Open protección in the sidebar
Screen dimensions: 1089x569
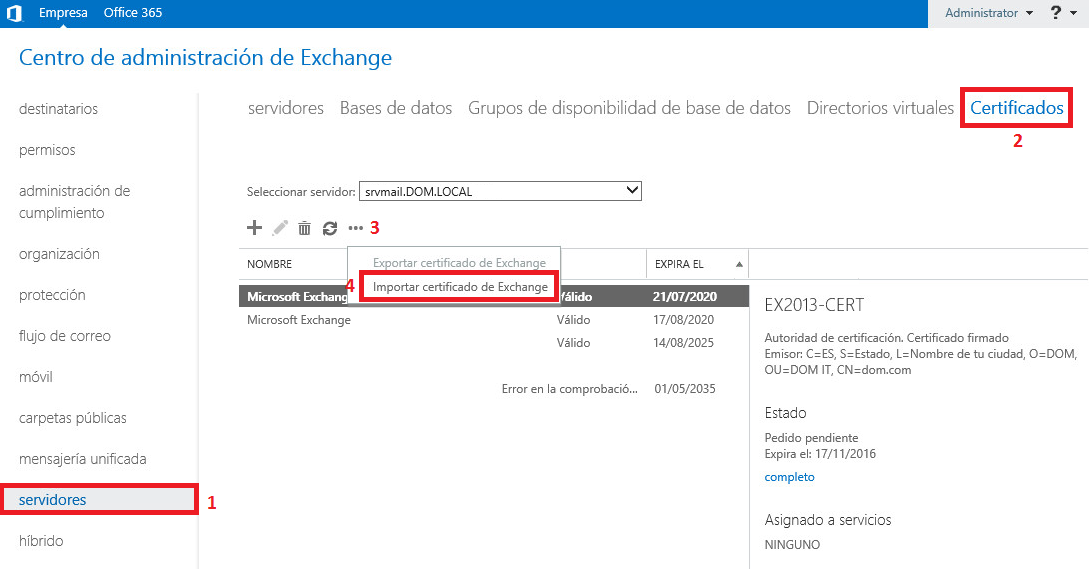point(52,295)
